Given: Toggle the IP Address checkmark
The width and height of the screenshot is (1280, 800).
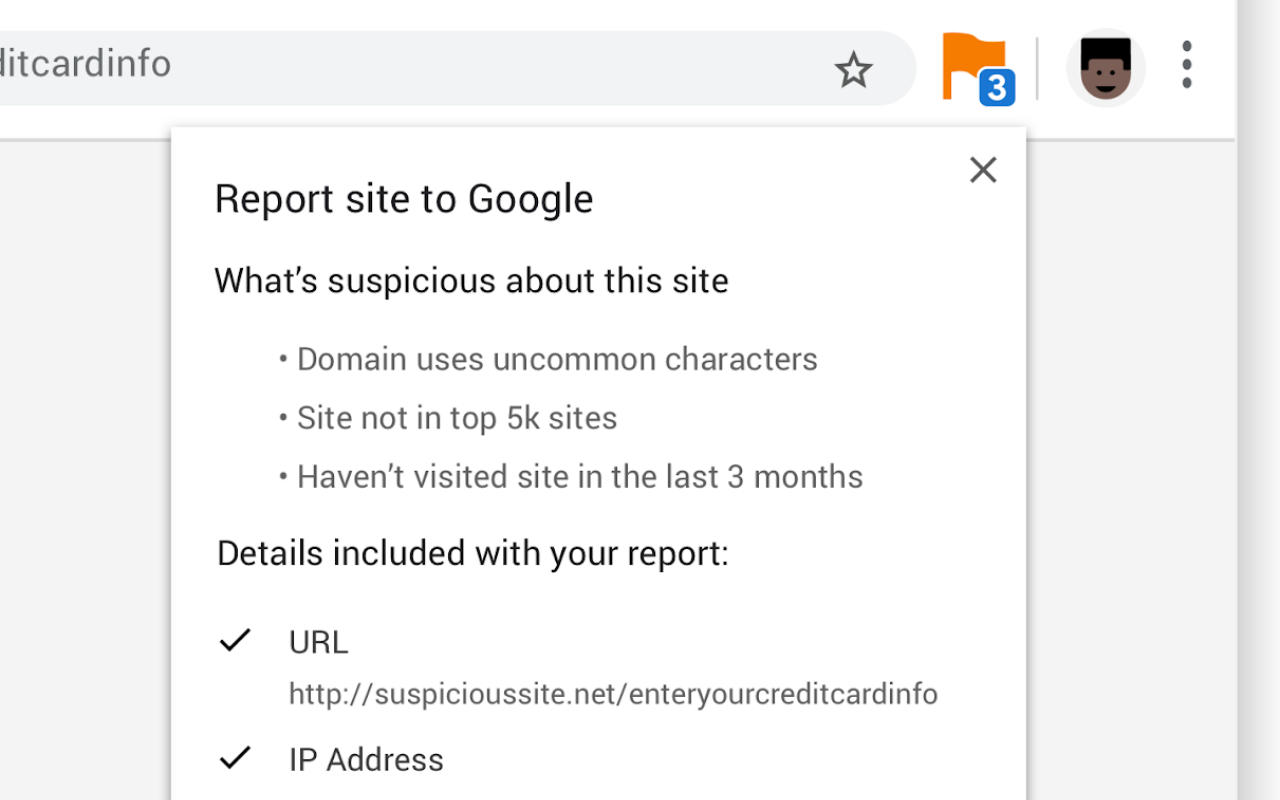Looking at the screenshot, I should [235, 758].
